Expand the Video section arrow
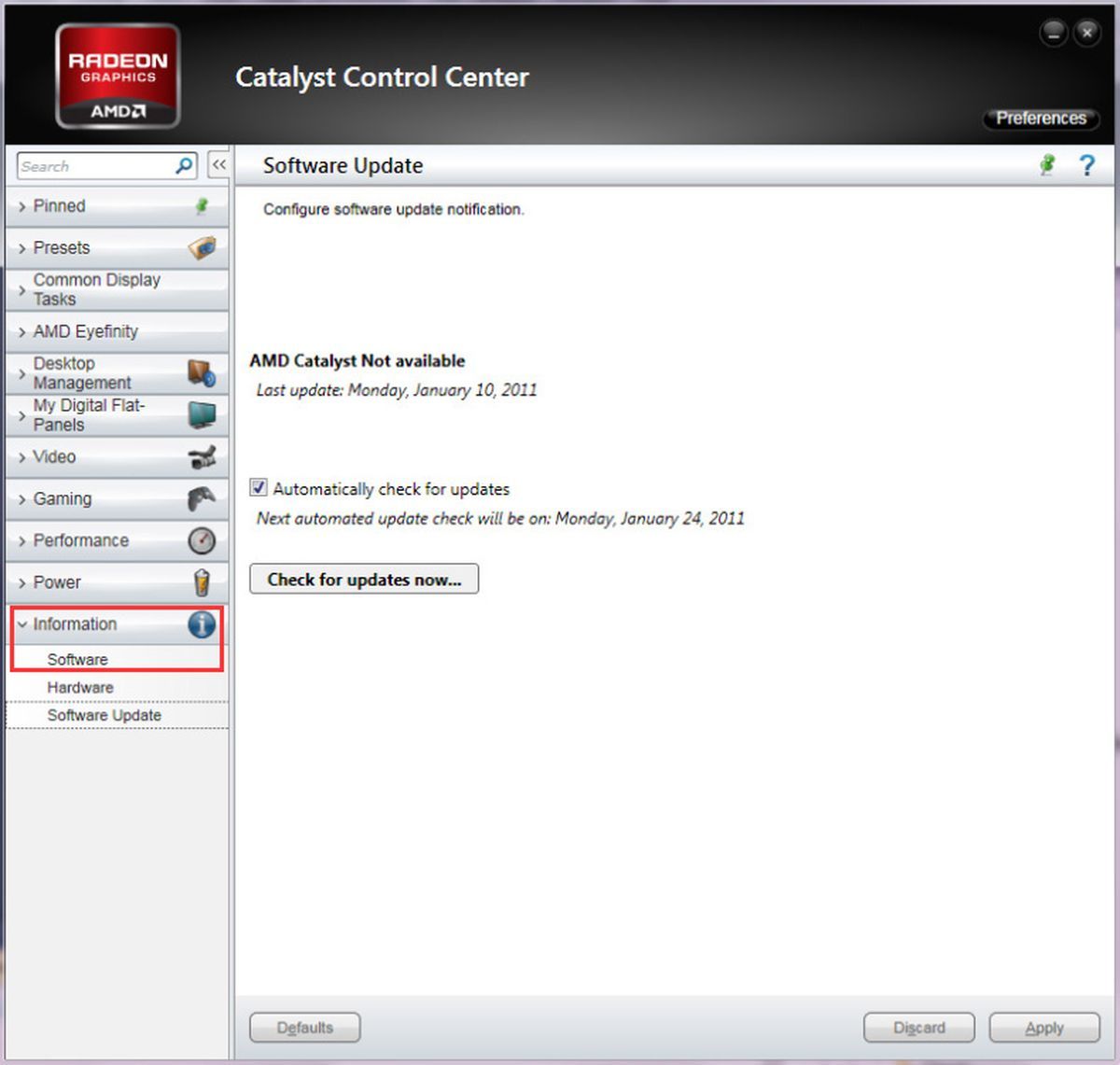Viewport: 1120px width, 1065px height. [22, 457]
